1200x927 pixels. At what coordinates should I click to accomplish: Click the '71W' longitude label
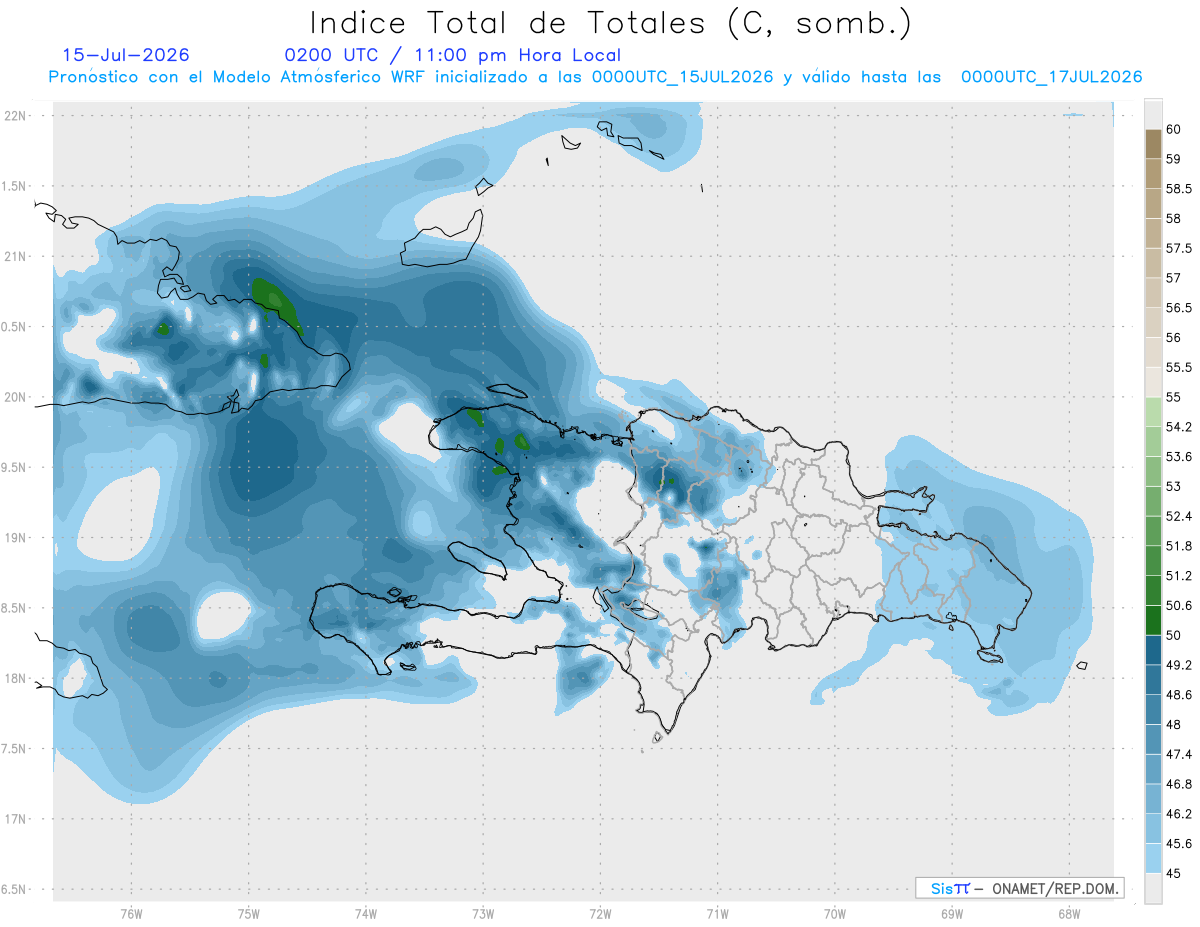717,913
